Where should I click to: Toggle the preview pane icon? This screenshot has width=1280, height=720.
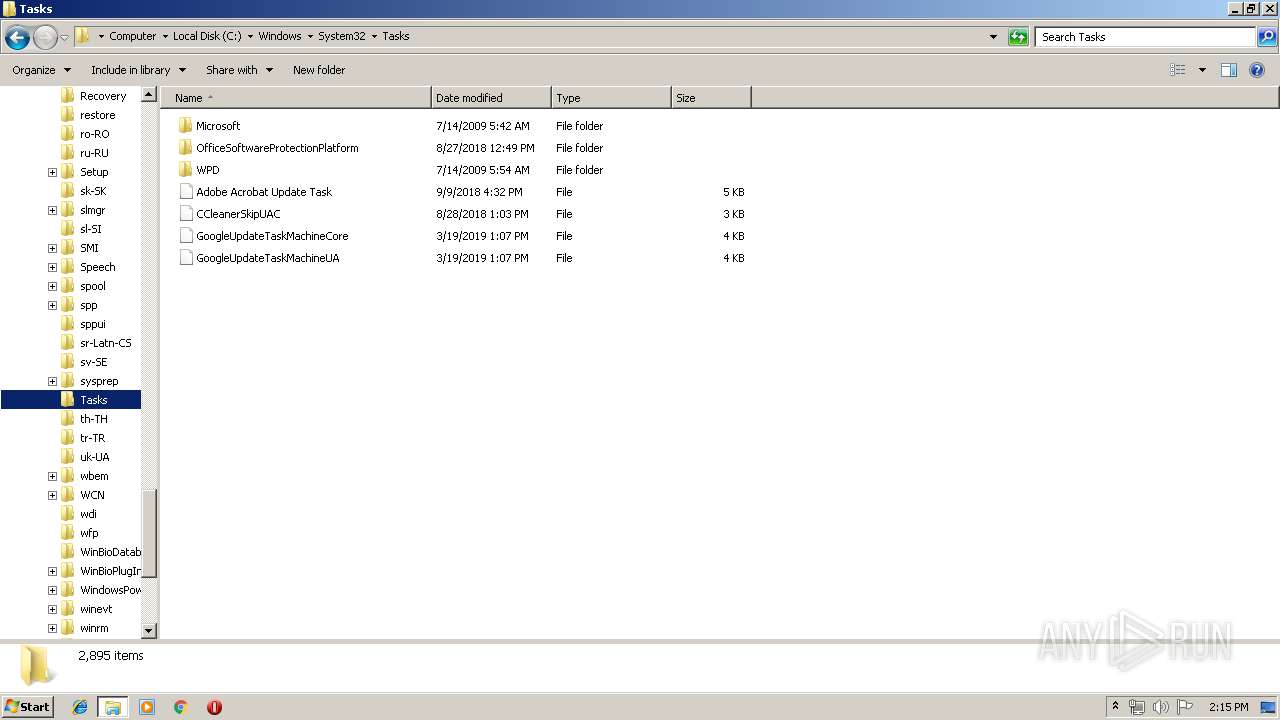coord(1229,70)
